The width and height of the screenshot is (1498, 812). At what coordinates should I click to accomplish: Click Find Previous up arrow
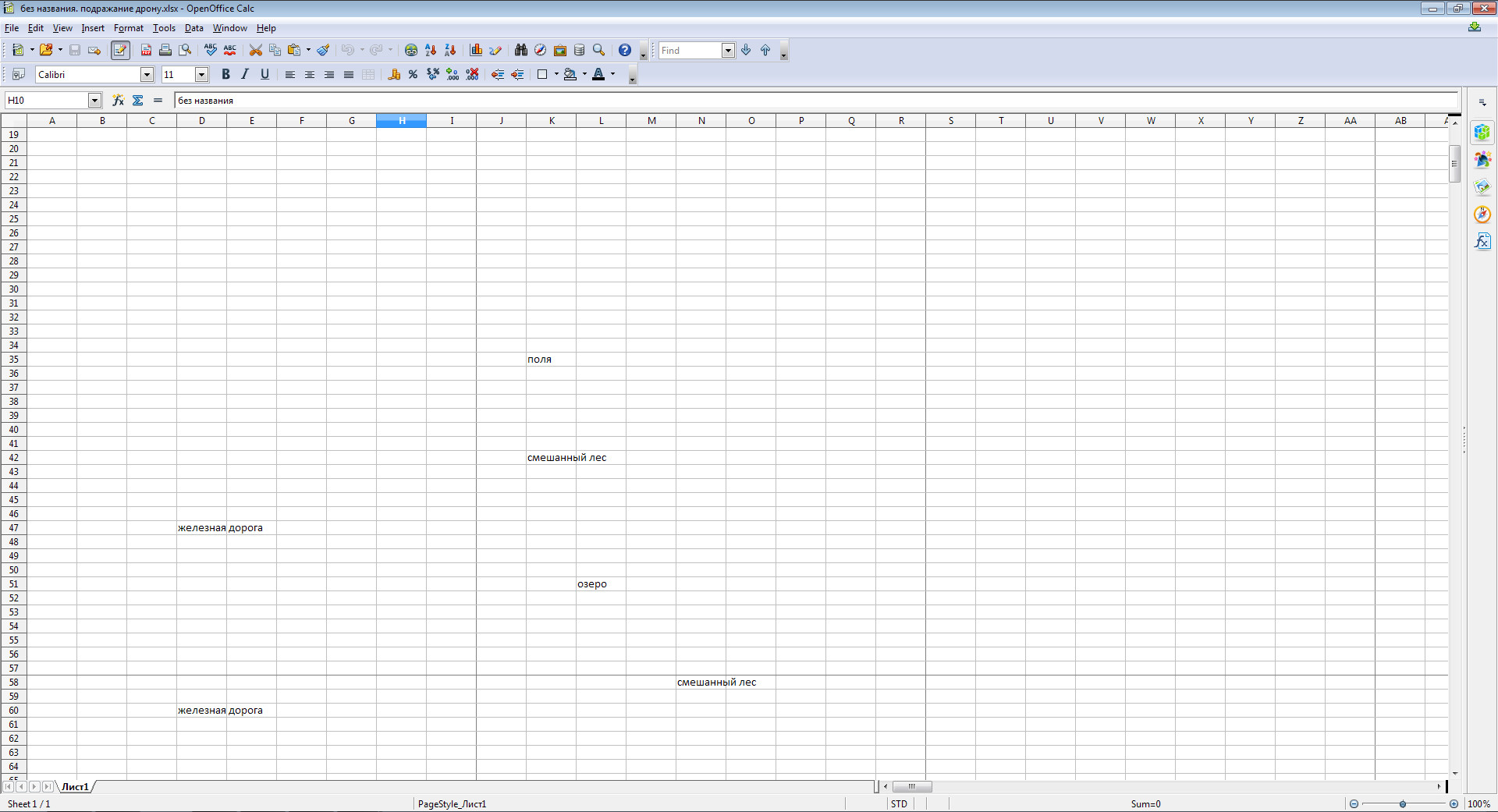point(765,50)
